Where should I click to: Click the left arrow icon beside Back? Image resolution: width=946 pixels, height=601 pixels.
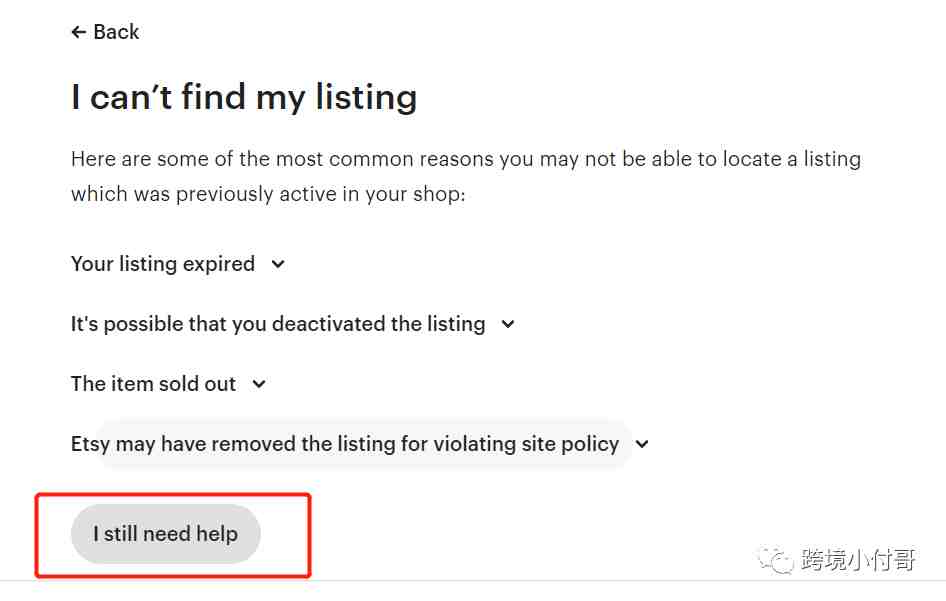[78, 32]
